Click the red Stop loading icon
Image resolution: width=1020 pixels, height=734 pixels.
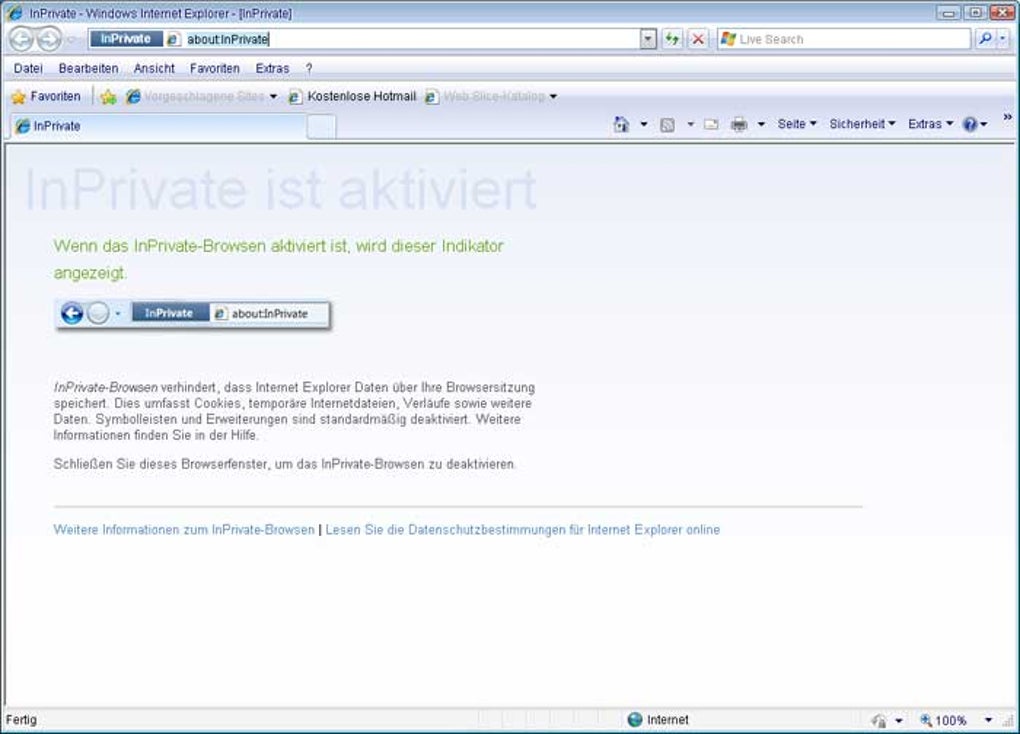click(697, 39)
